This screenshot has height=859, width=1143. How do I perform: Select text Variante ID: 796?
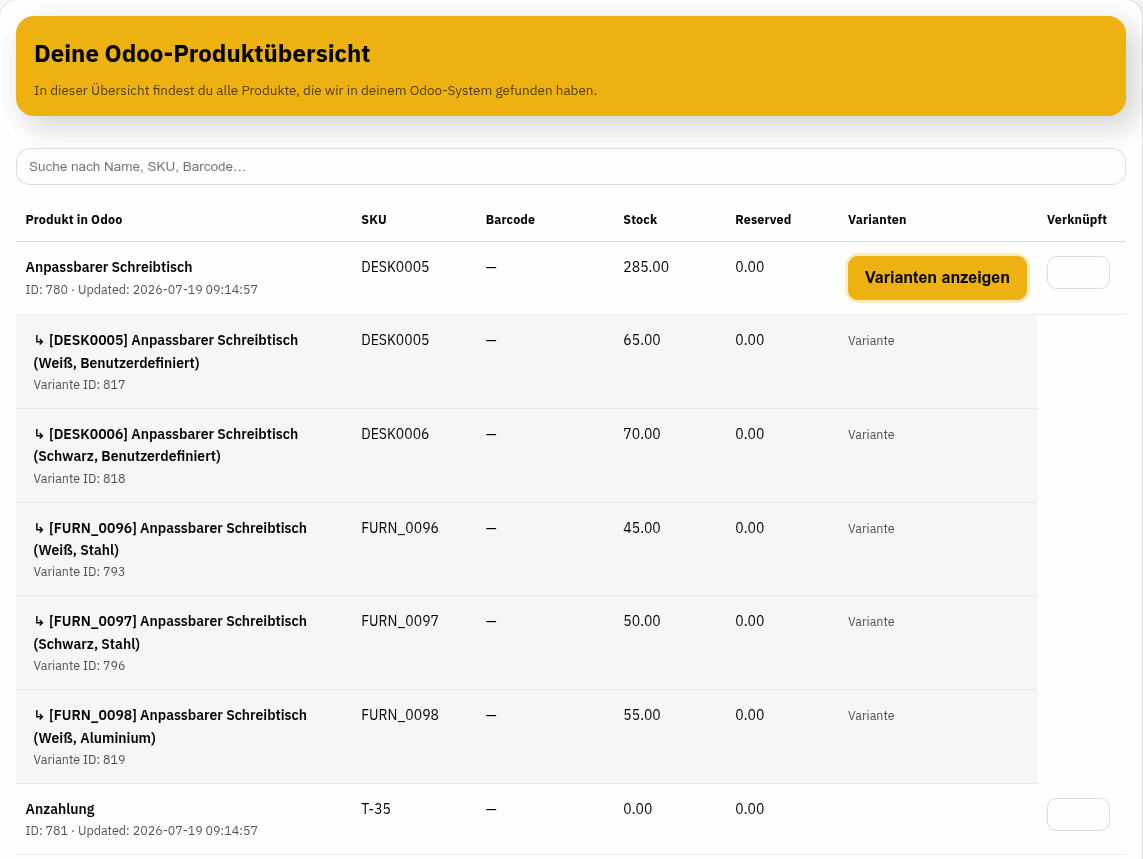tap(79, 666)
